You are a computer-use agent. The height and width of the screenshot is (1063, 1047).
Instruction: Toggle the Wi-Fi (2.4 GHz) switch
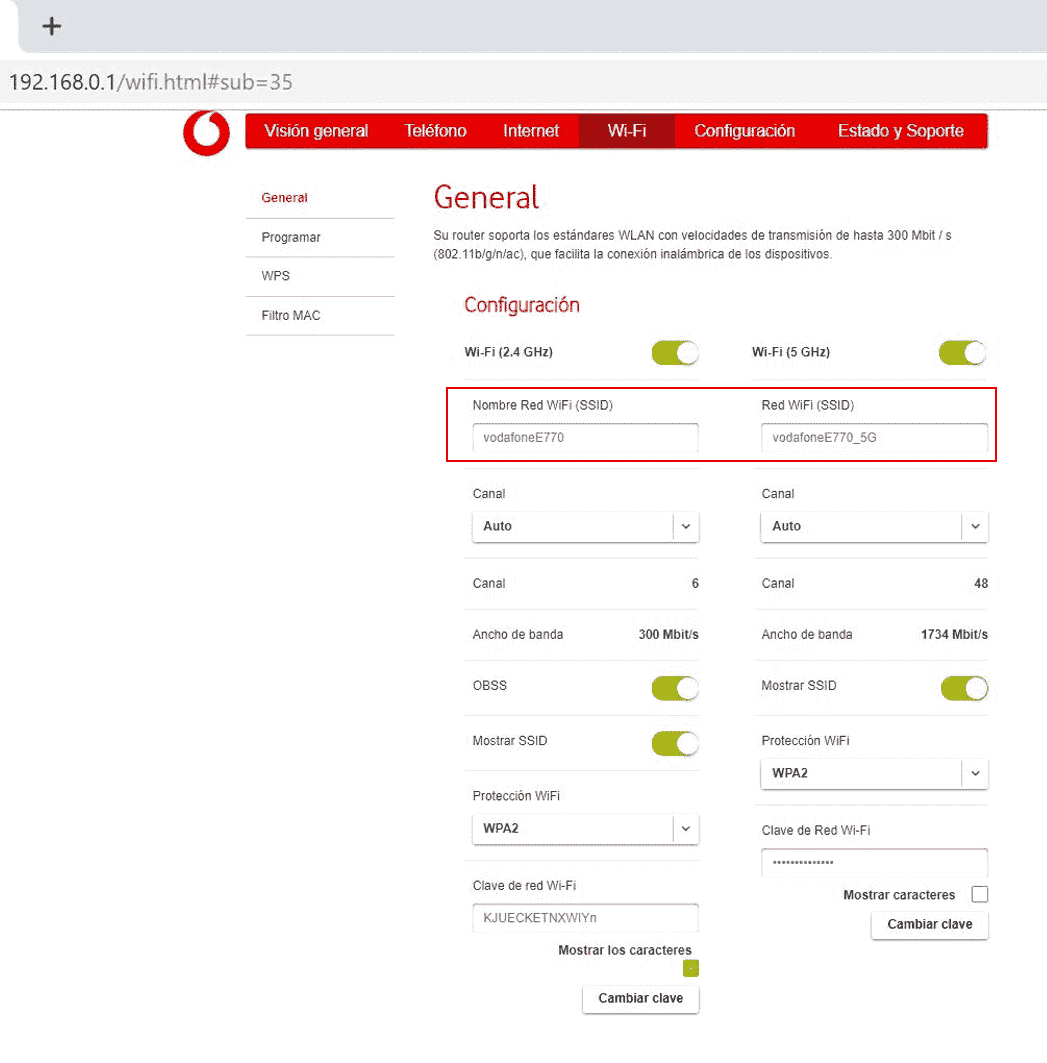(x=674, y=352)
